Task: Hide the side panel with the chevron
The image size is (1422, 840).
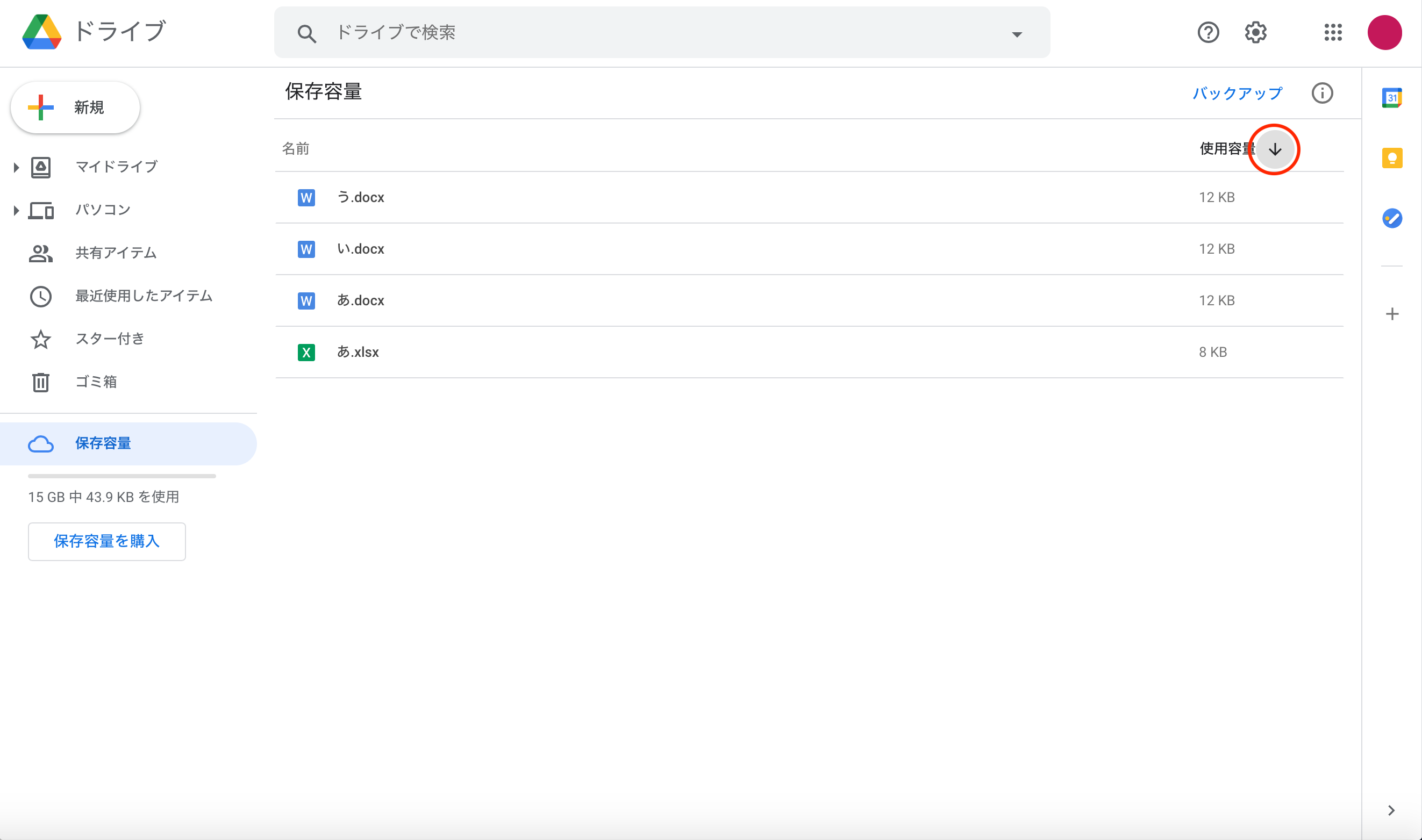Action: click(x=1391, y=810)
